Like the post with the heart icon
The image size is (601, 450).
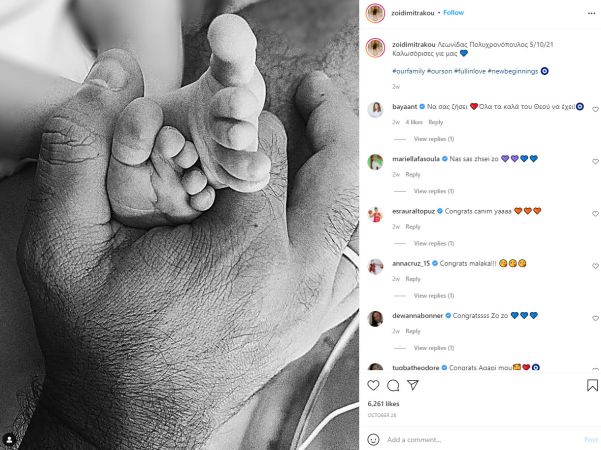(x=373, y=385)
